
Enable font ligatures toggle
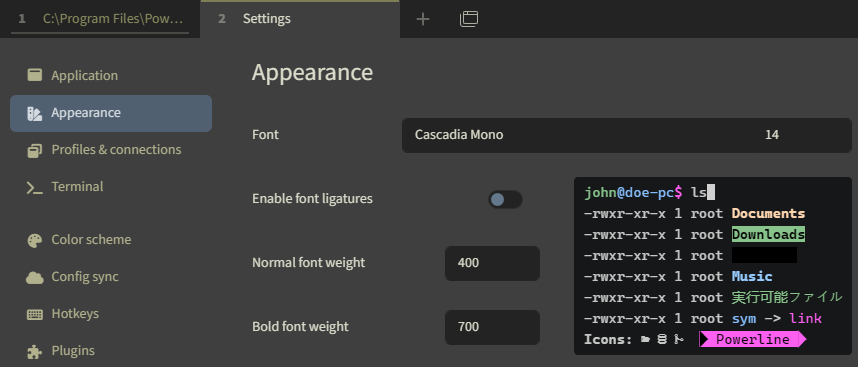click(x=505, y=200)
